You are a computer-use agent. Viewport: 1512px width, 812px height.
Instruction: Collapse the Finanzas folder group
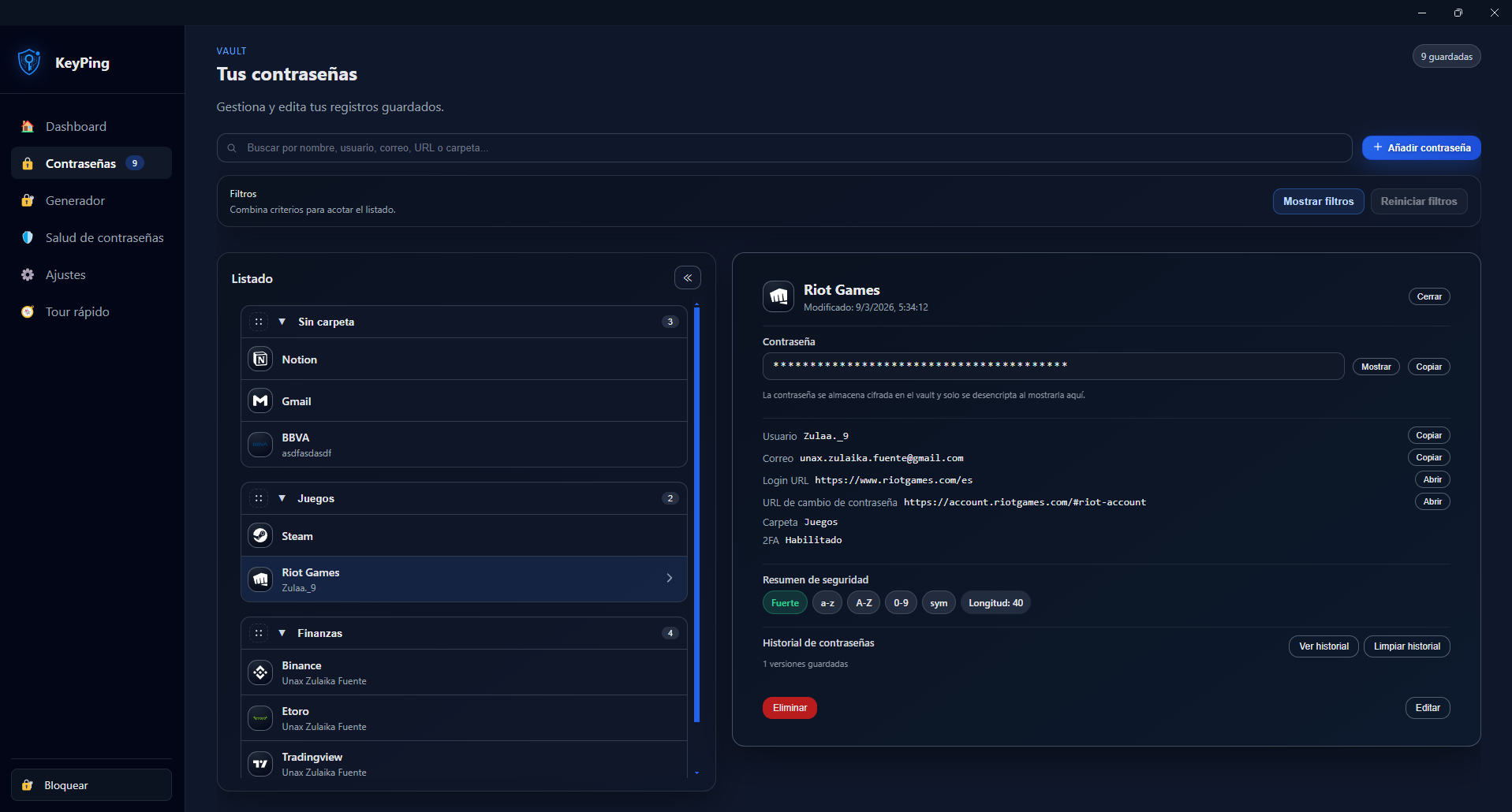coord(283,632)
